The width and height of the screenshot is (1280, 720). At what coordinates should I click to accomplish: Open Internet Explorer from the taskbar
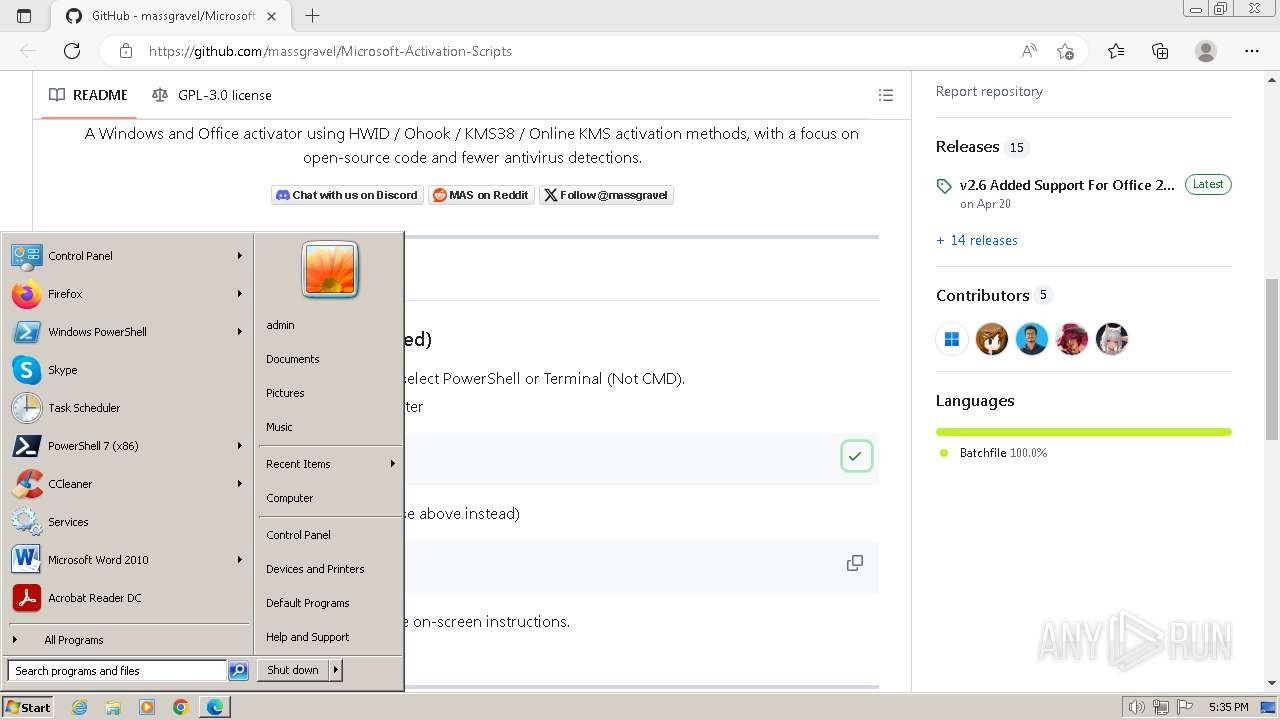click(x=80, y=707)
